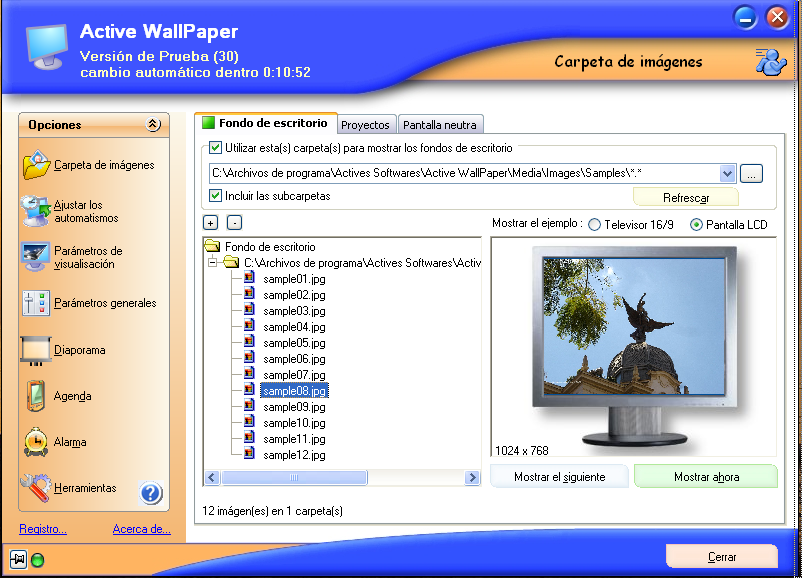The height and width of the screenshot is (578, 802).
Task: Launch the Diaporama projector screen icon
Action: (36, 350)
